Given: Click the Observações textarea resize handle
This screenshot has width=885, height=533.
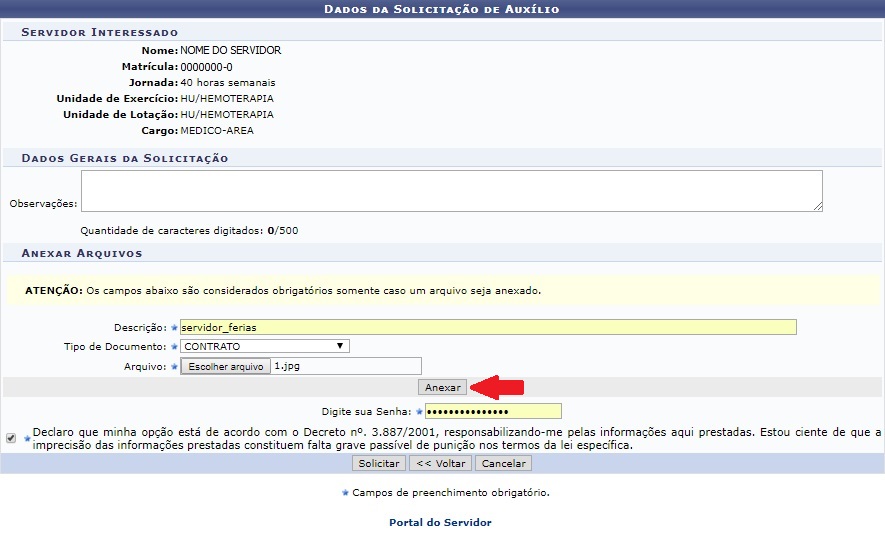Looking at the screenshot, I should coord(817,206).
